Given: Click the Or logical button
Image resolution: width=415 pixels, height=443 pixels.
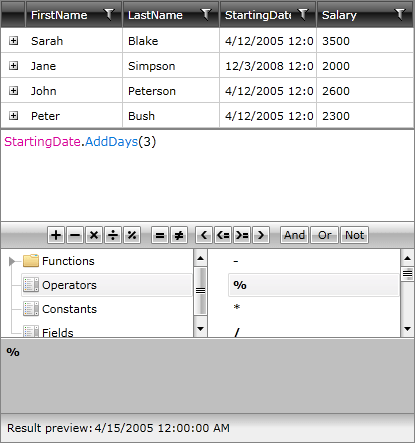Looking at the screenshot, I should 325,235.
